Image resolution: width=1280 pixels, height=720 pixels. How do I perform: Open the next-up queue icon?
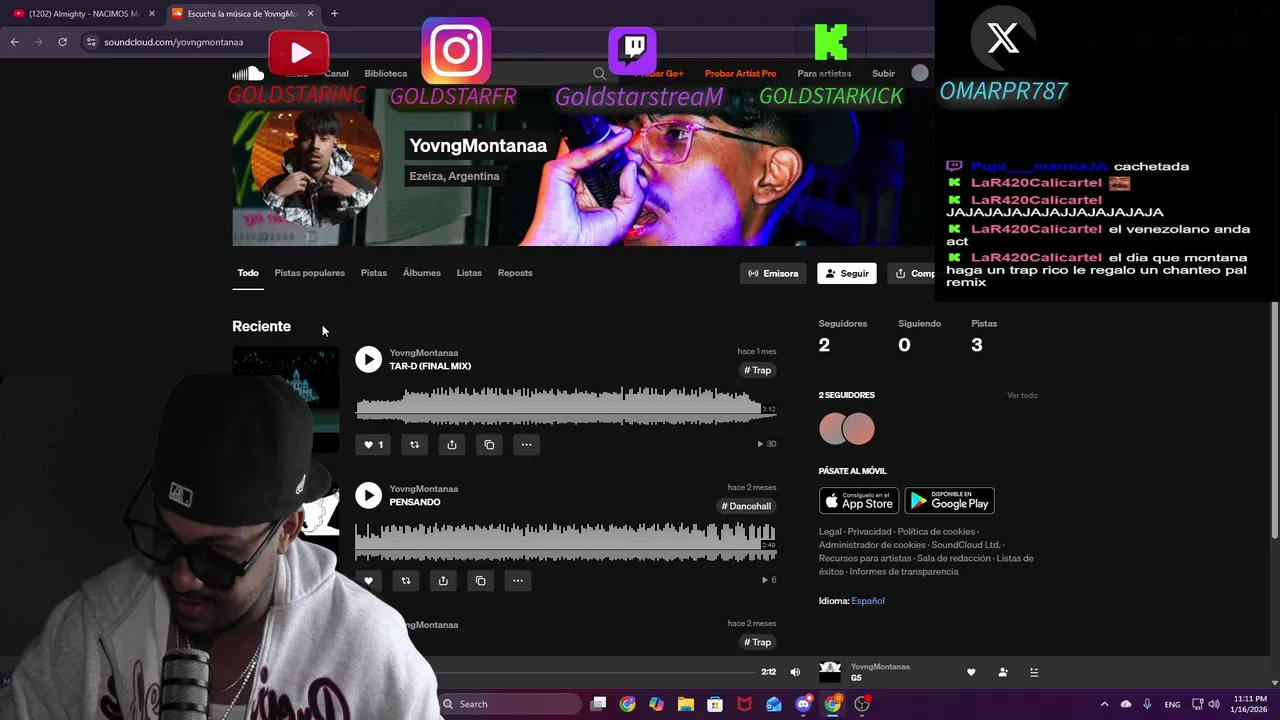coord(1034,673)
